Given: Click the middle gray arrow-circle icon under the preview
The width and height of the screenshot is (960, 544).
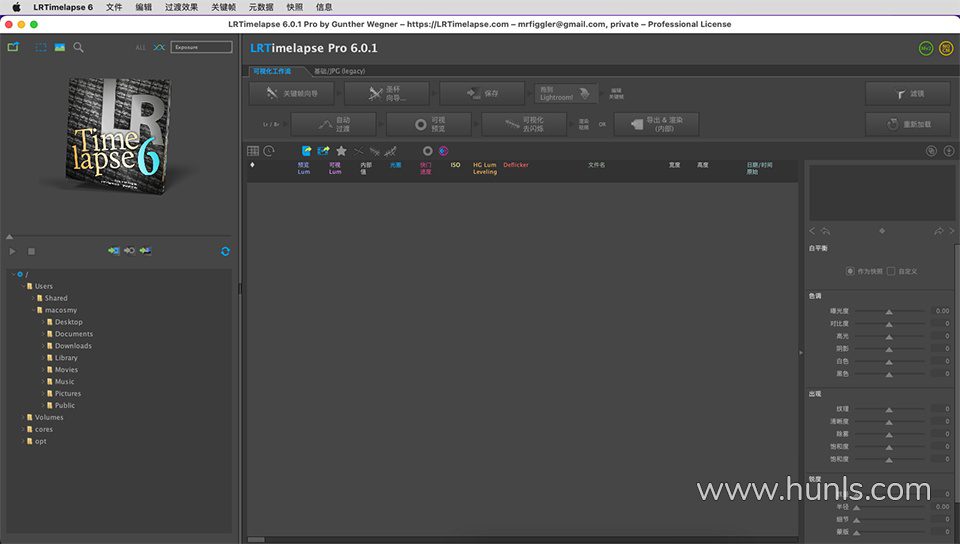Looking at the screenshot, I should [129, 251].
